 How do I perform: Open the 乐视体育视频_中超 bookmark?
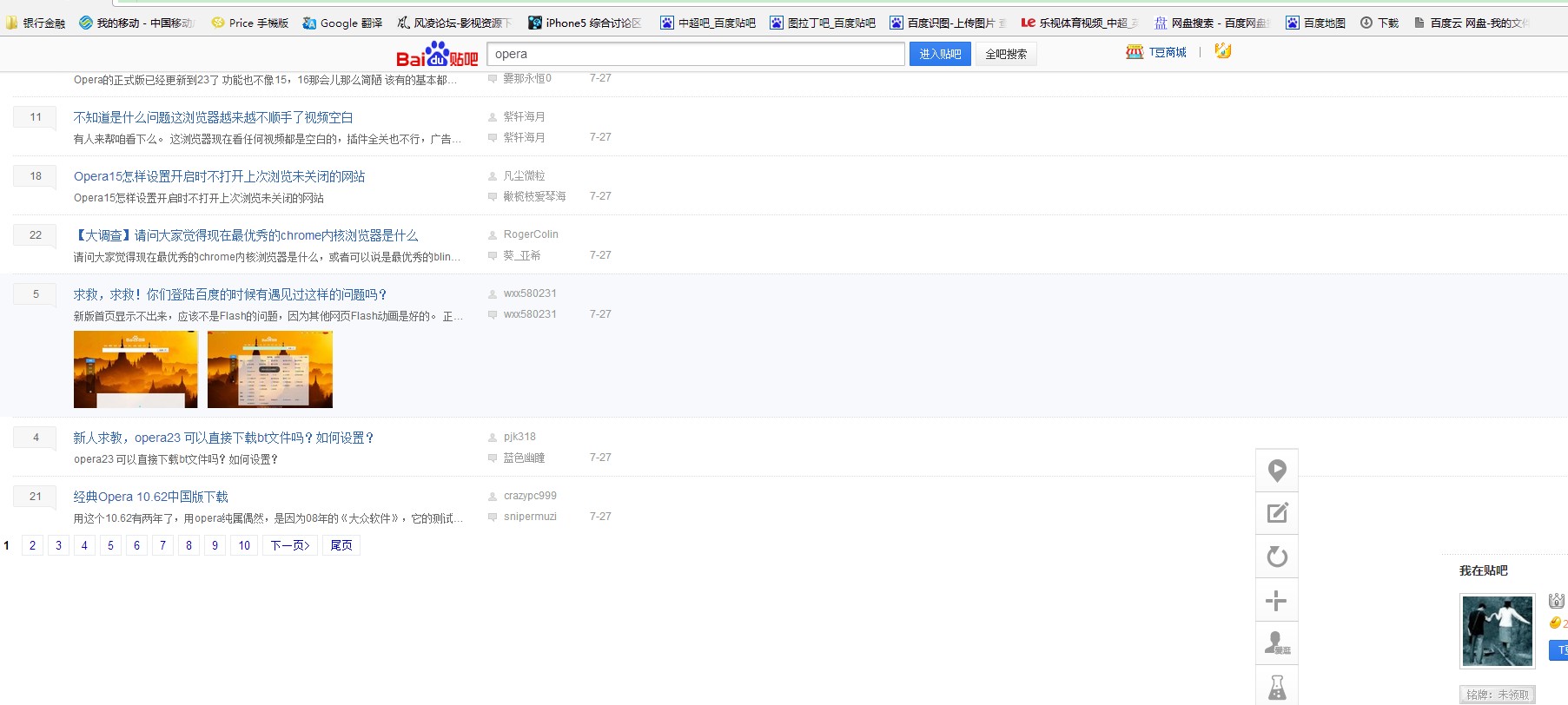[1080, 23]
